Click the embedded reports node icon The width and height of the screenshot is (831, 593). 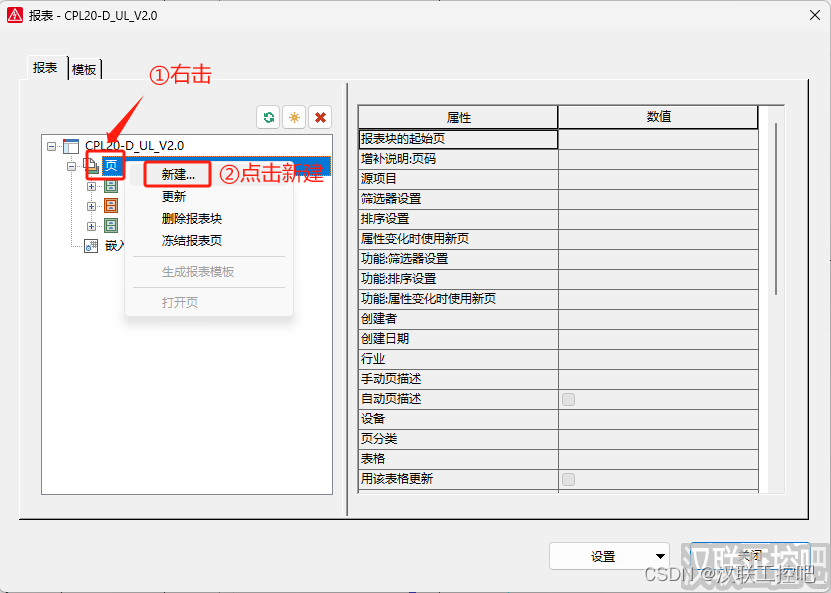91,245
